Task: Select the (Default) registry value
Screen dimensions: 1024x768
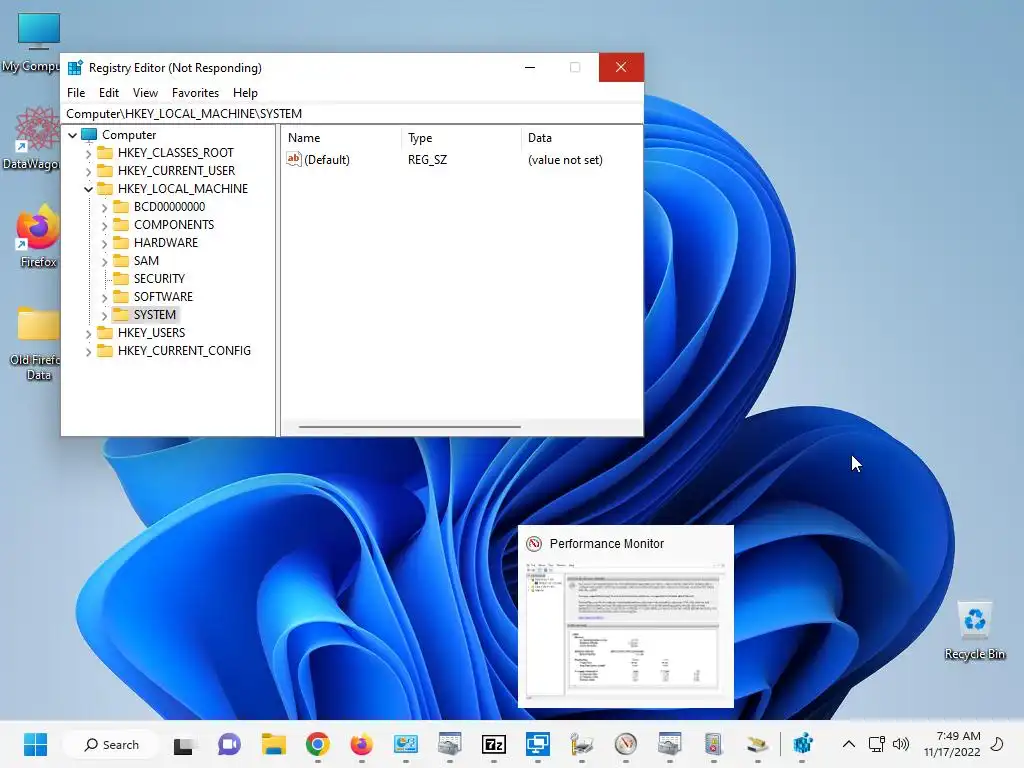Action: pos(327,160)
